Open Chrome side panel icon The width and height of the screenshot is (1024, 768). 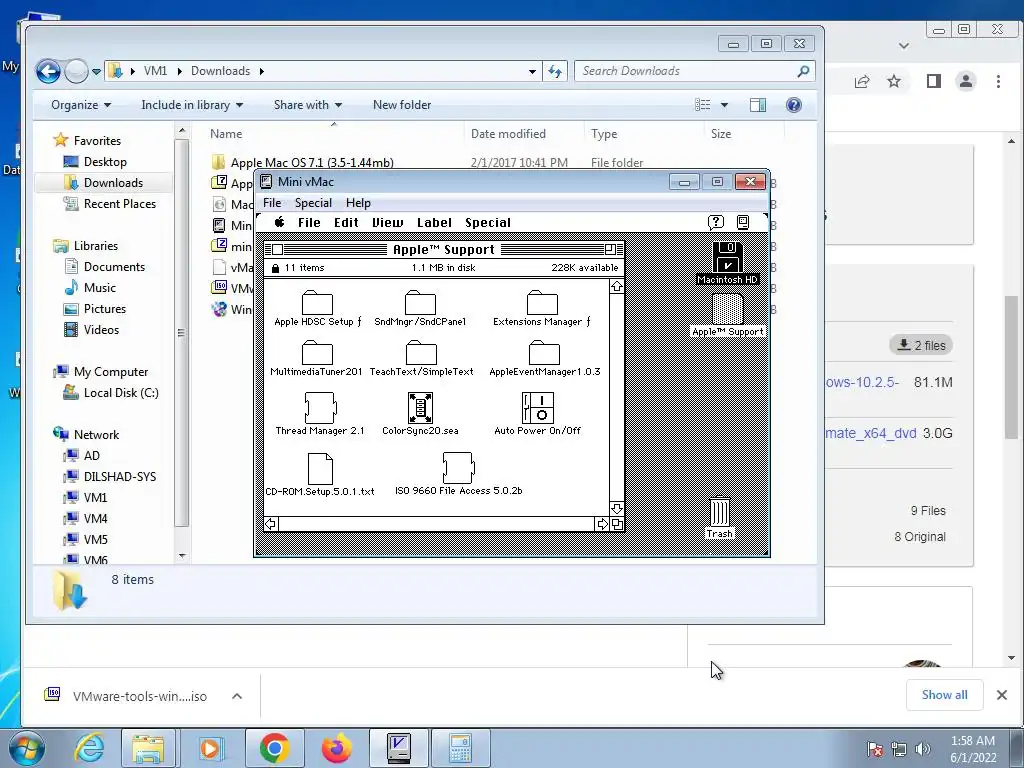tap(934, 81)
